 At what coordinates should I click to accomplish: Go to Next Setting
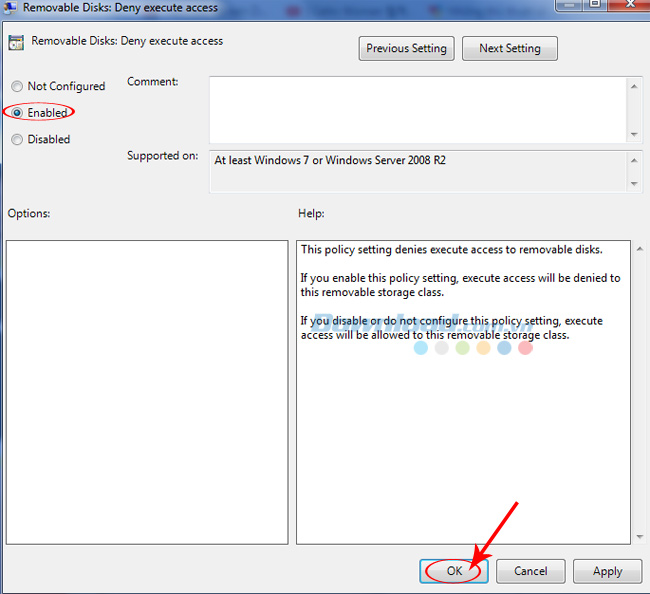point(509,48)
